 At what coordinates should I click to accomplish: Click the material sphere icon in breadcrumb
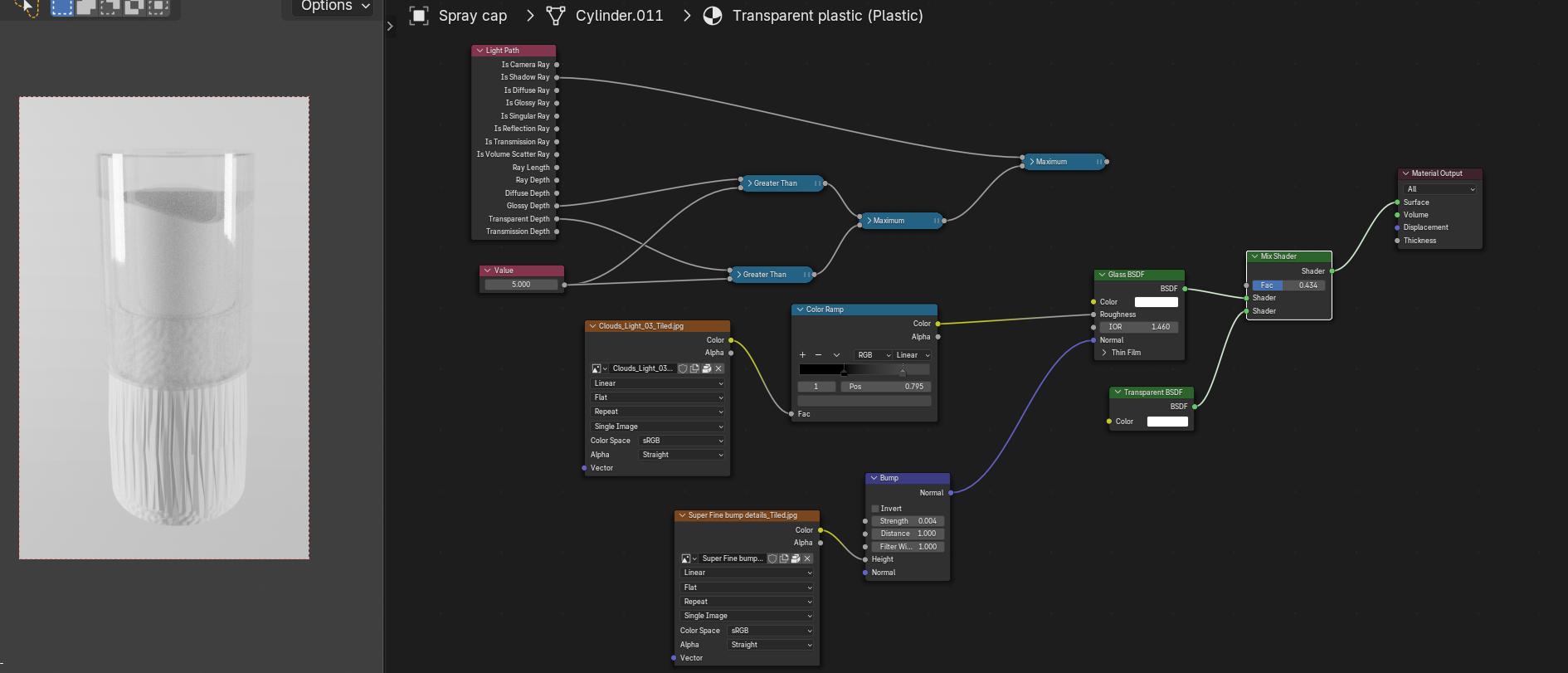(x=713, y=16)
